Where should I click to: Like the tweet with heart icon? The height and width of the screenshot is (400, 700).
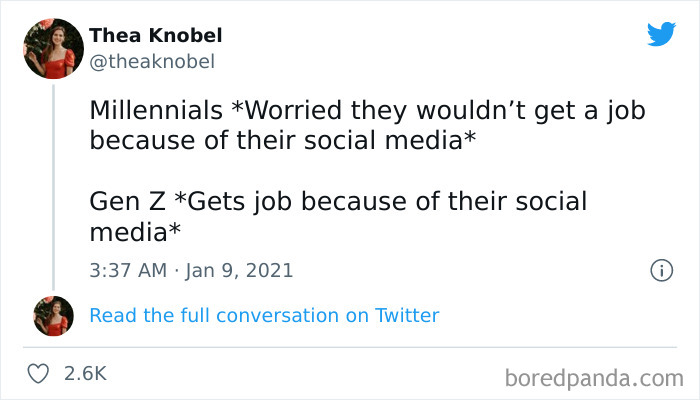coord(37,373)
